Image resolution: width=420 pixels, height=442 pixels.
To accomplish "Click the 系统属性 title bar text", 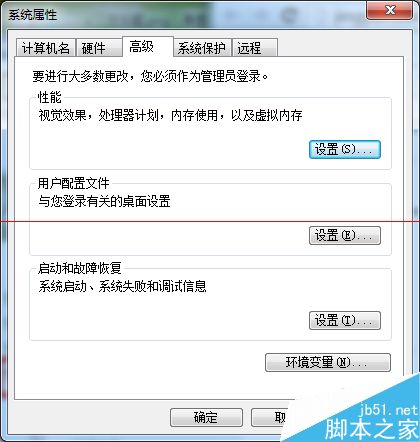I will (32, 15).
